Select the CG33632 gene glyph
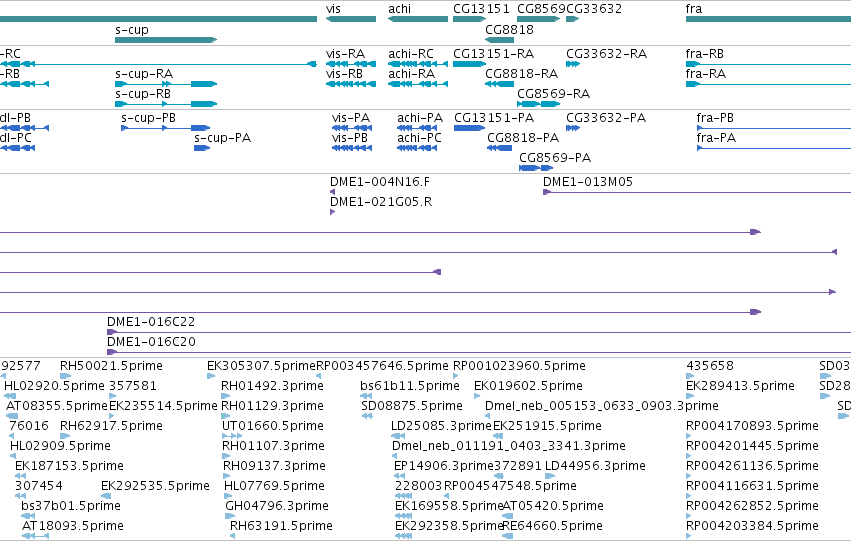Viewport: 851px width, 541px height. coord(573,19)
